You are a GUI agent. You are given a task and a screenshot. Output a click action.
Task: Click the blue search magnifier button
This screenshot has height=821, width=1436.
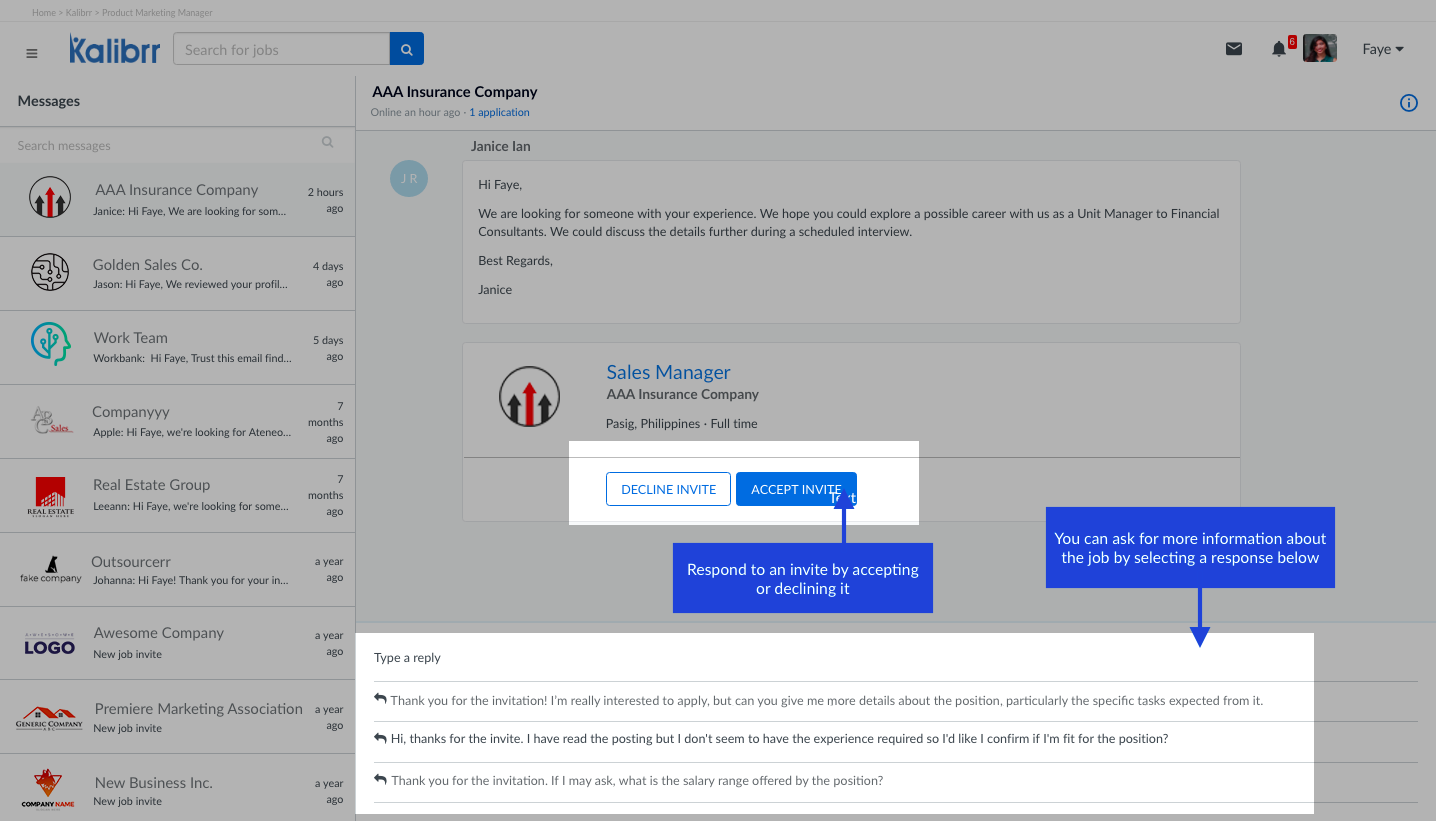[406, 49]
